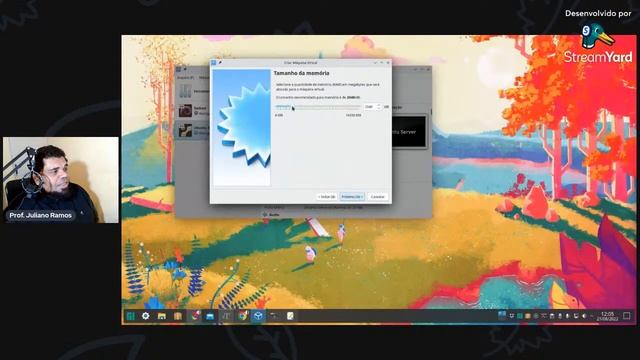
Task: Click the VirtualBox icon in dialog title bar
Action: coord(213,62)
